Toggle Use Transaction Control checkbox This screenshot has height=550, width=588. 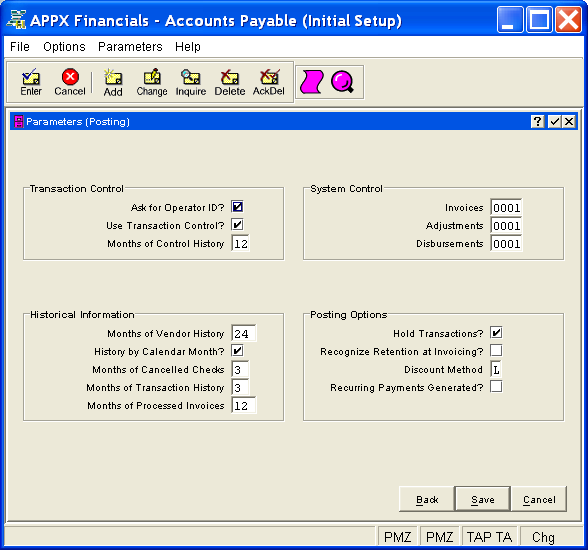point(237,225)
